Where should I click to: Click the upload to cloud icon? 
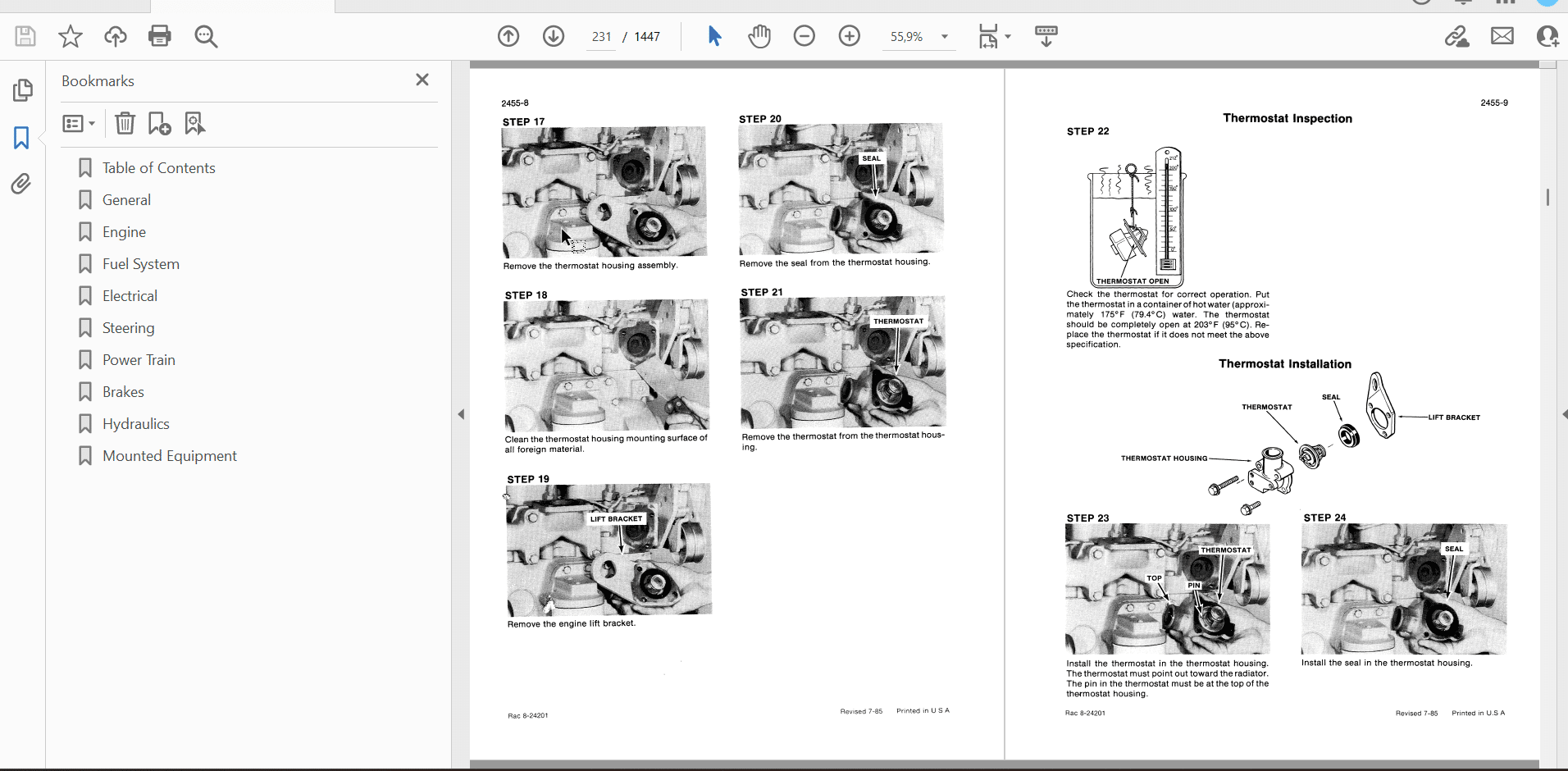point(116,36)
